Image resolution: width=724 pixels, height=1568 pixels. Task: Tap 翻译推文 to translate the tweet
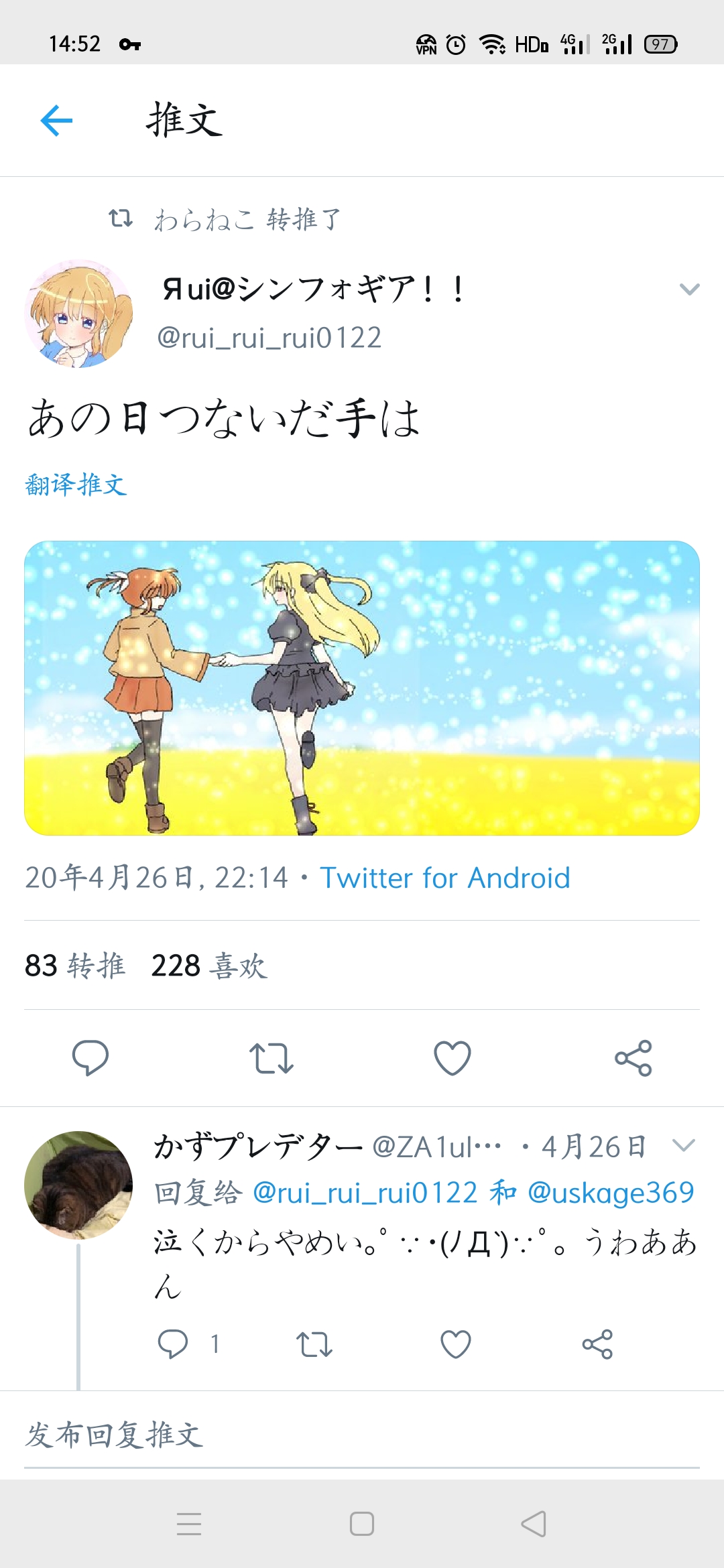coord(76,484)
